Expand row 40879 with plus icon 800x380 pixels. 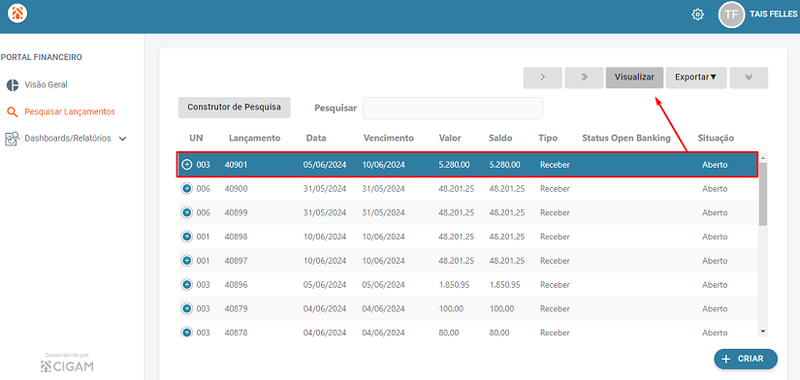pyautogui.click(x=186, y=309)
